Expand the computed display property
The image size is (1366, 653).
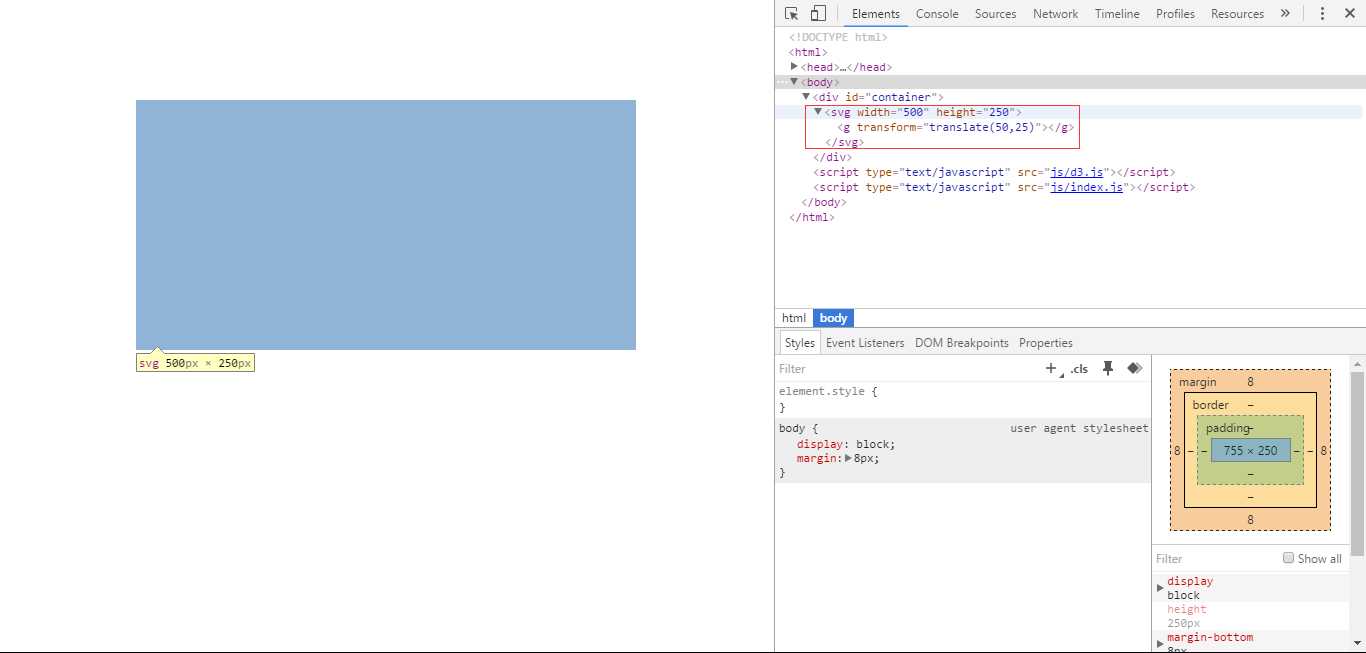(x=1161, y=587)
